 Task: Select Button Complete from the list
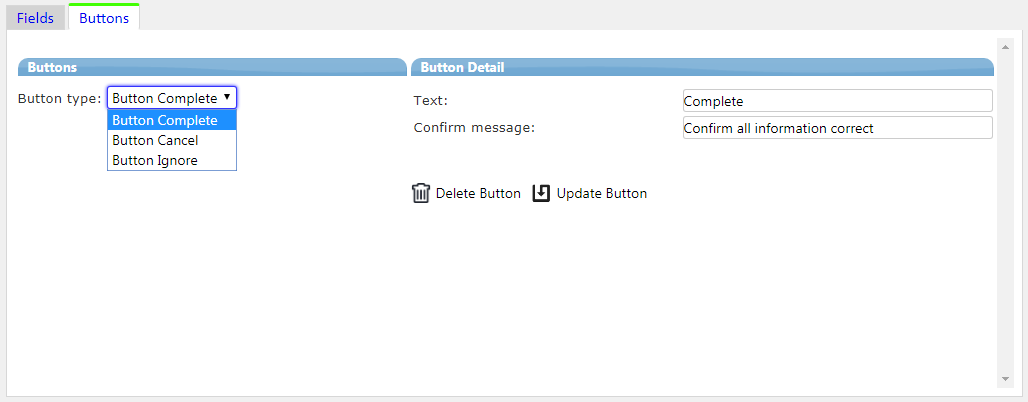point(172,121)
